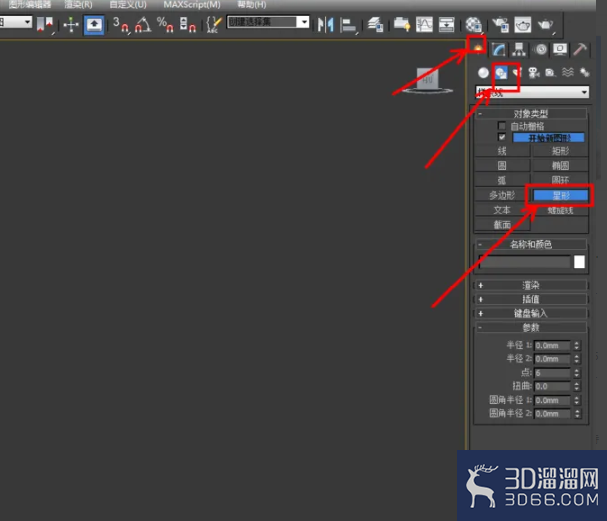The image size is (607, 521).
Task: Select the Shapes category icon
Action: [x=501, y=72]
